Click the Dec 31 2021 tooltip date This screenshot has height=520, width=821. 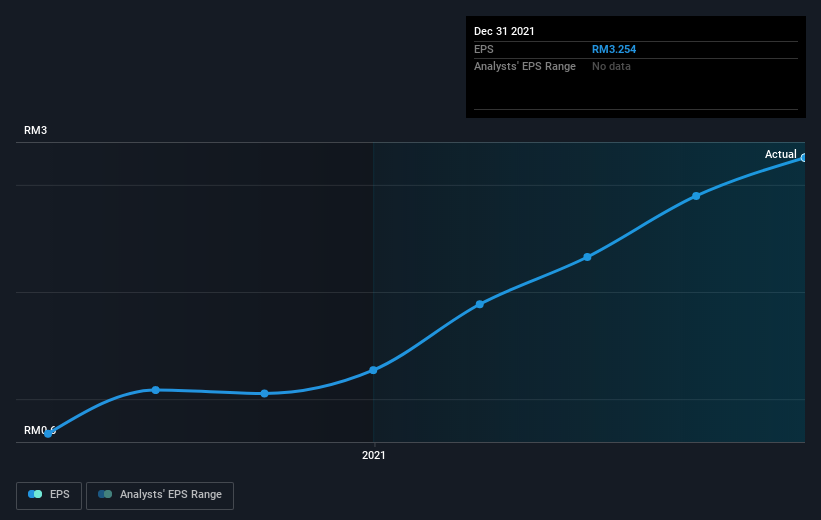point(504,31)
